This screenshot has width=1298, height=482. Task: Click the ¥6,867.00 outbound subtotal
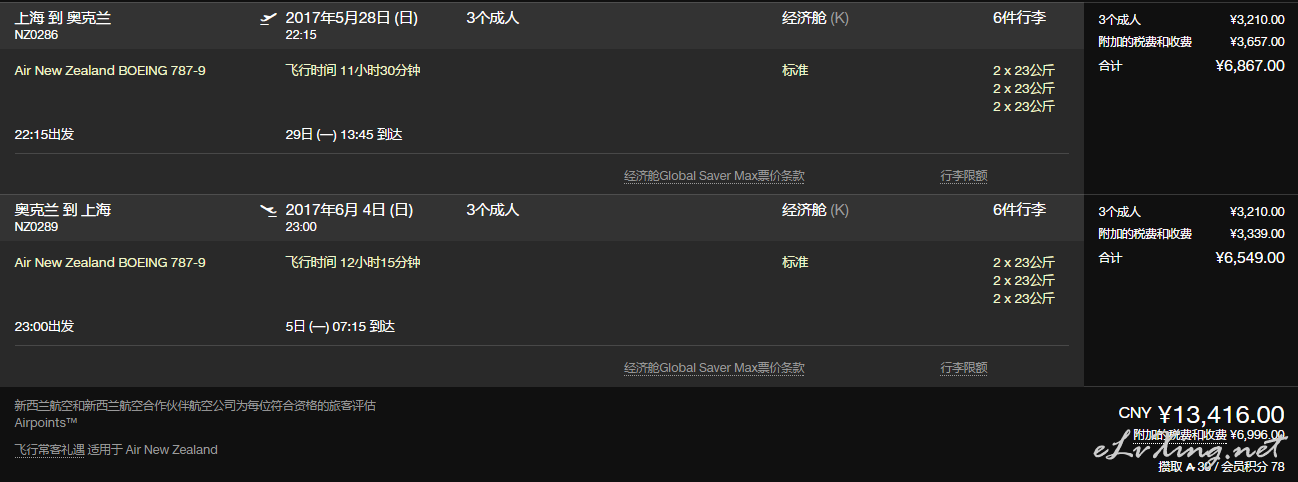pos(1249,65)
